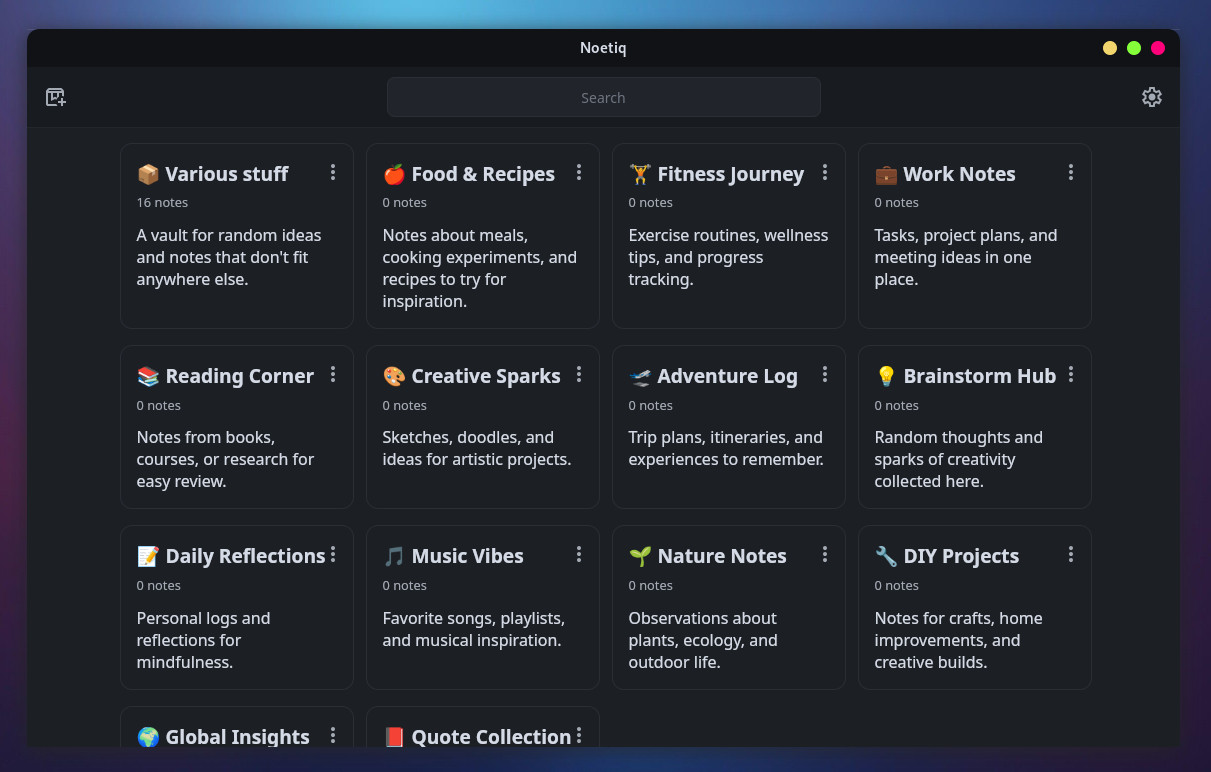Create a new vault with the add icon
1211x772 pixels.
coord(56,97)
